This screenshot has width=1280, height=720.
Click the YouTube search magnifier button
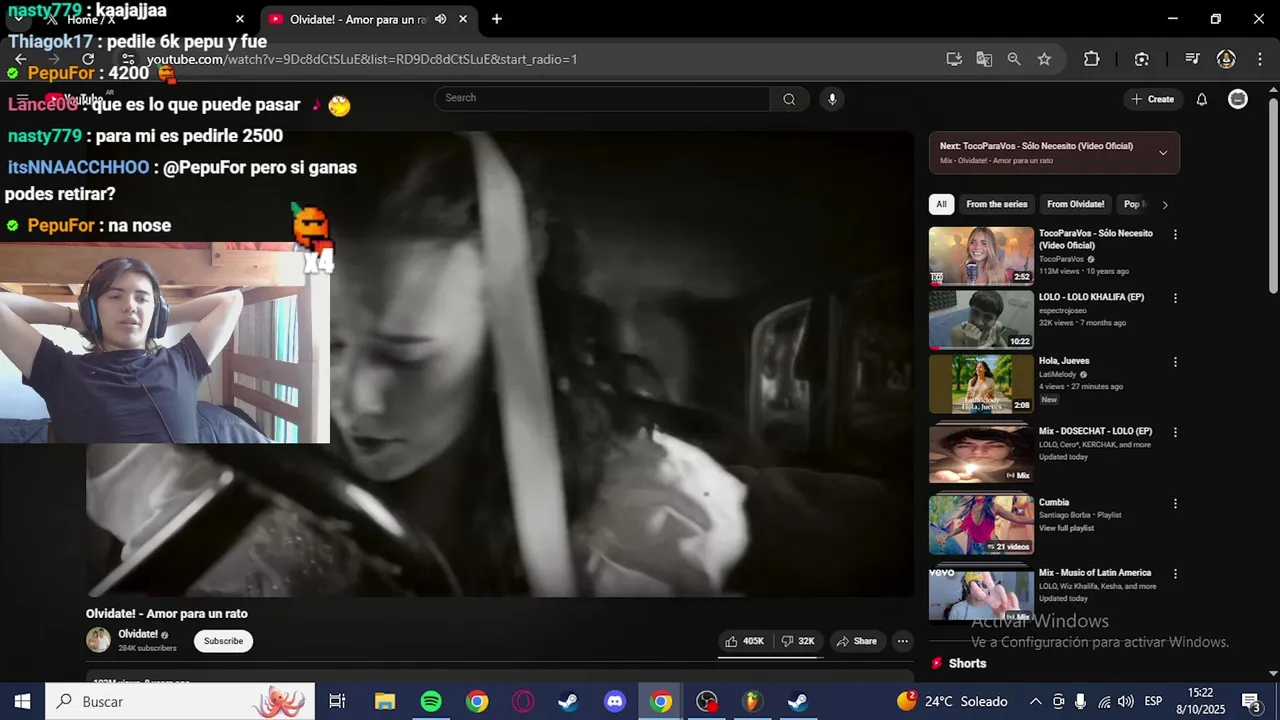(x=789, y=99)
